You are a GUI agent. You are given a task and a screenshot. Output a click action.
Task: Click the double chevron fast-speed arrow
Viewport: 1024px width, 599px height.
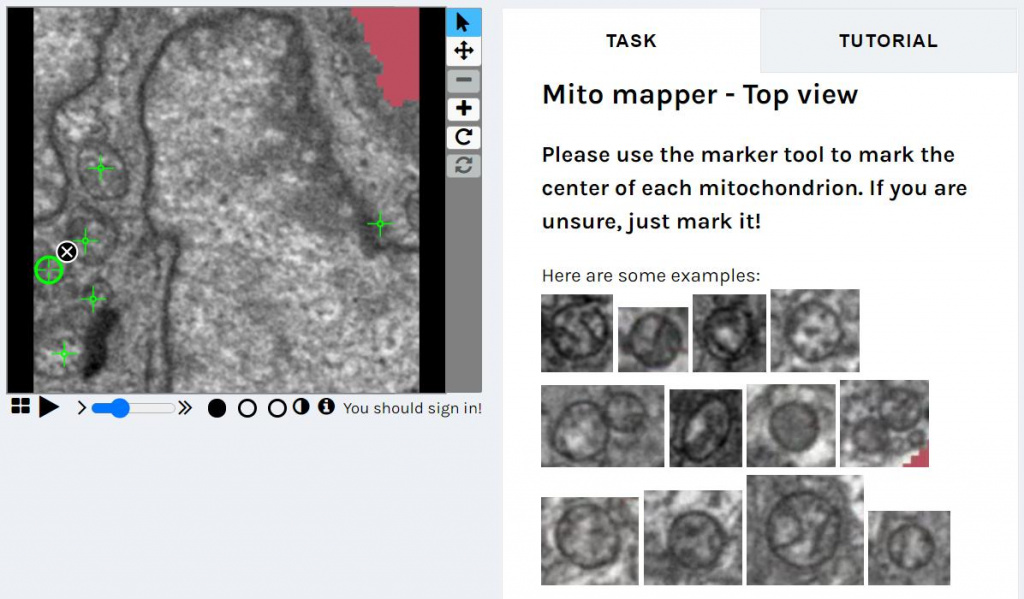(x=185, y=408)
